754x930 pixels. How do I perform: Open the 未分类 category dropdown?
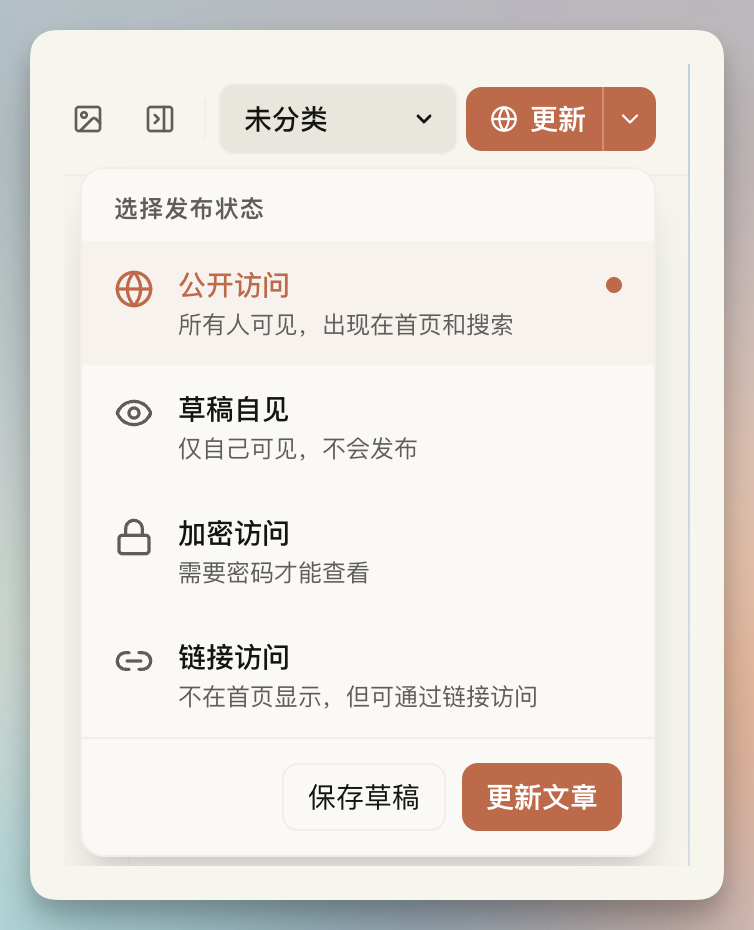(x=337, y=118)
